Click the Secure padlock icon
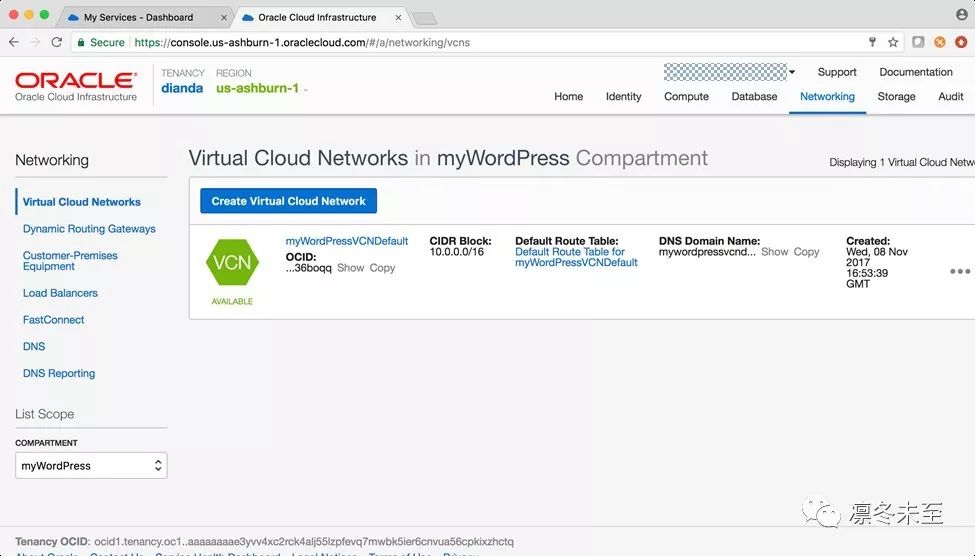The image size is (975, 556). pyautogui.click(x=81, y=42)
